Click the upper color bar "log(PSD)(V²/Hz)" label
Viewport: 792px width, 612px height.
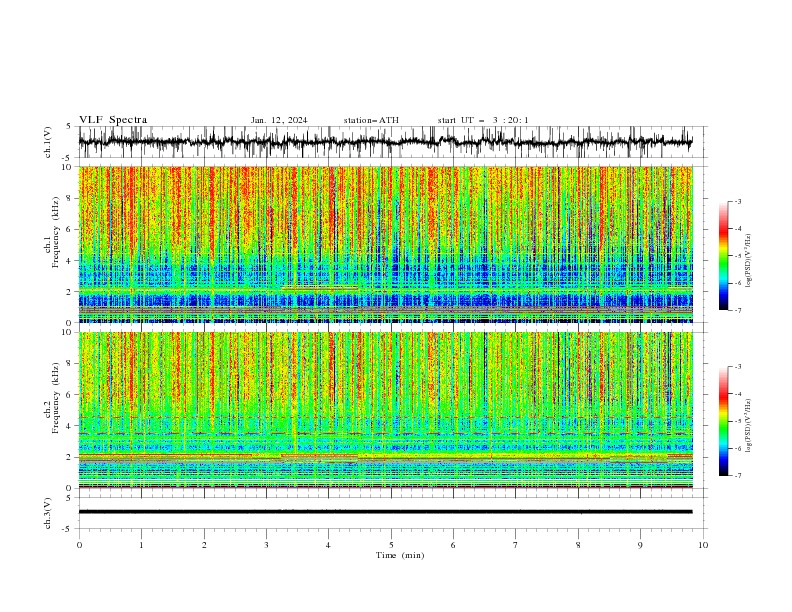(x=749, y=261)
